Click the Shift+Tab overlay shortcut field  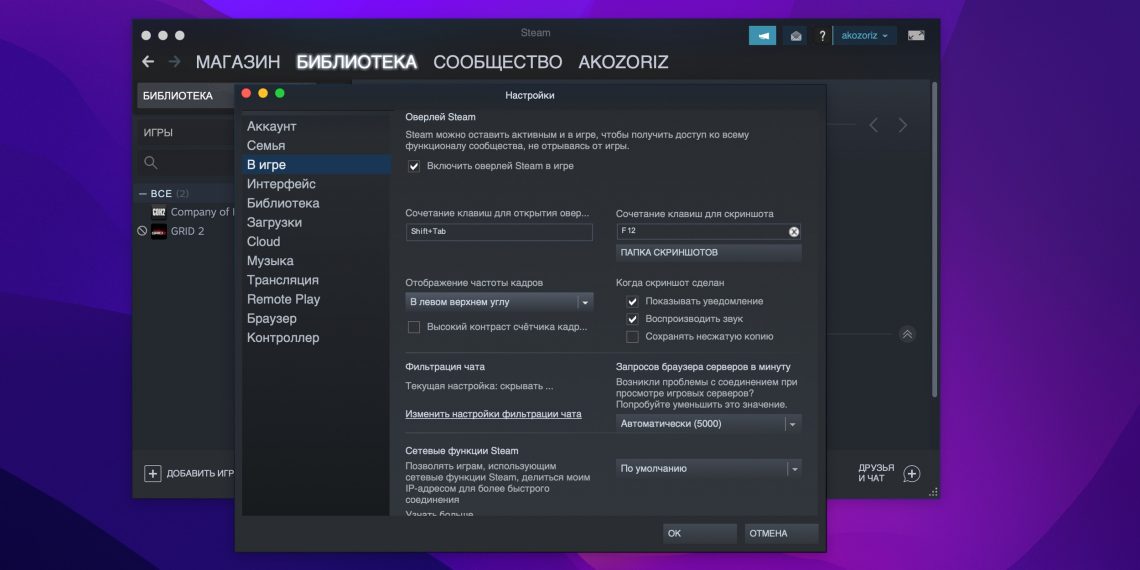point(498,231)
